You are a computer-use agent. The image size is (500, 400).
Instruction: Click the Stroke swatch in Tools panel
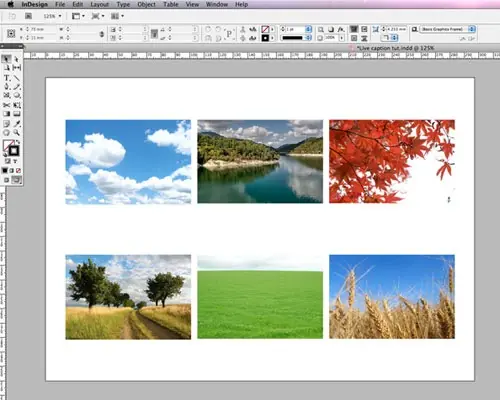[x=14, y=151]
